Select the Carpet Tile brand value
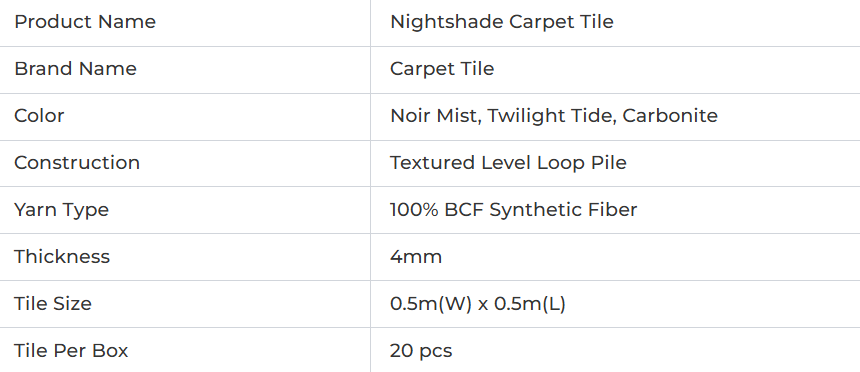The image size is (860, 372). pos(442,69)
